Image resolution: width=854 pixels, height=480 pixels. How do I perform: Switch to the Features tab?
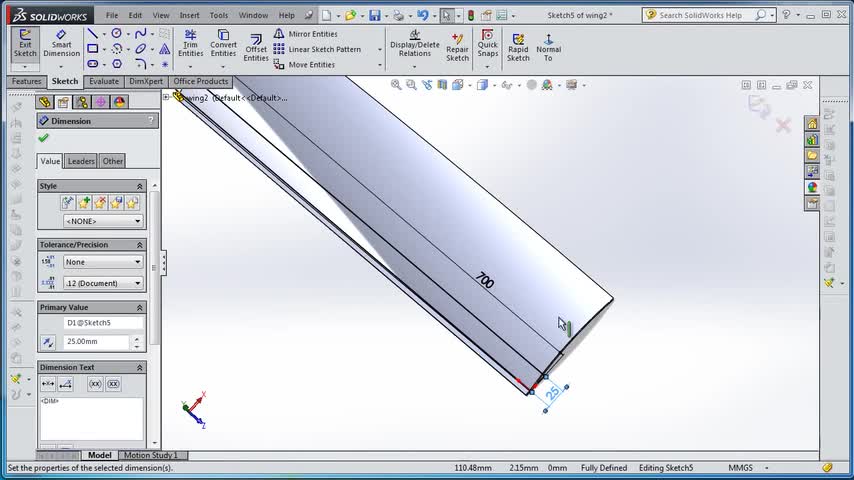(26, 81)
